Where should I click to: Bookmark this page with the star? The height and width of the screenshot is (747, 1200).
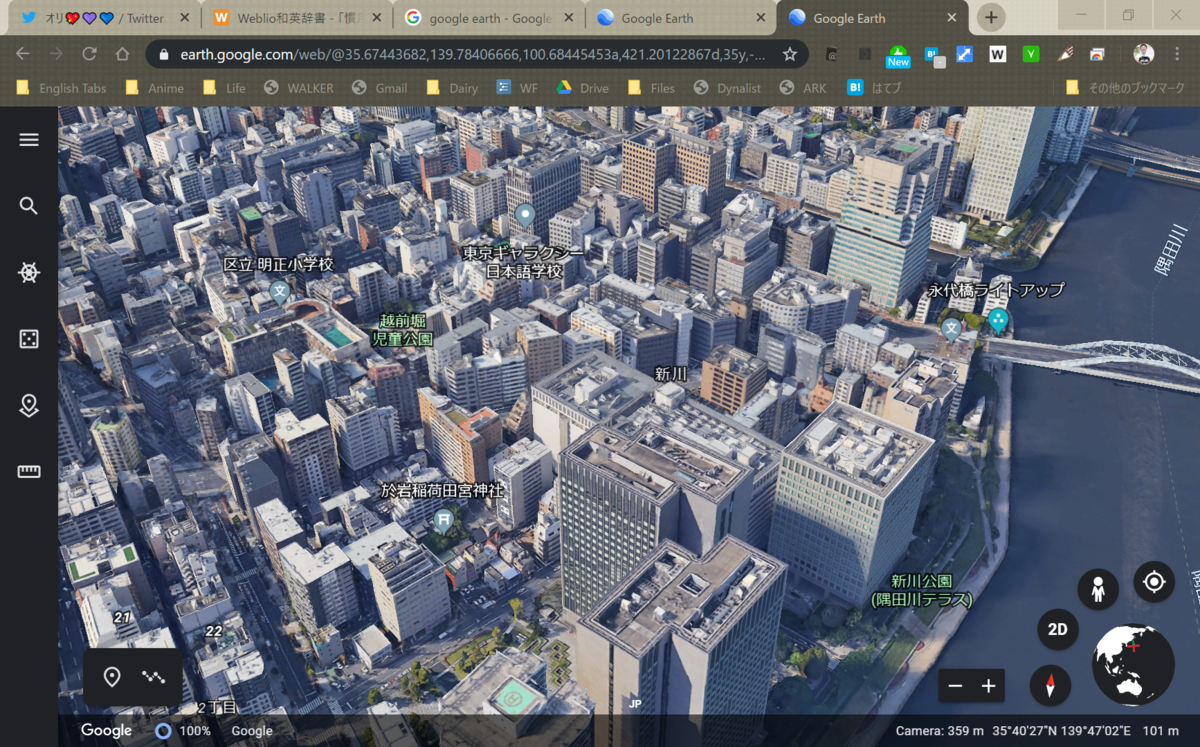point(790,54)
